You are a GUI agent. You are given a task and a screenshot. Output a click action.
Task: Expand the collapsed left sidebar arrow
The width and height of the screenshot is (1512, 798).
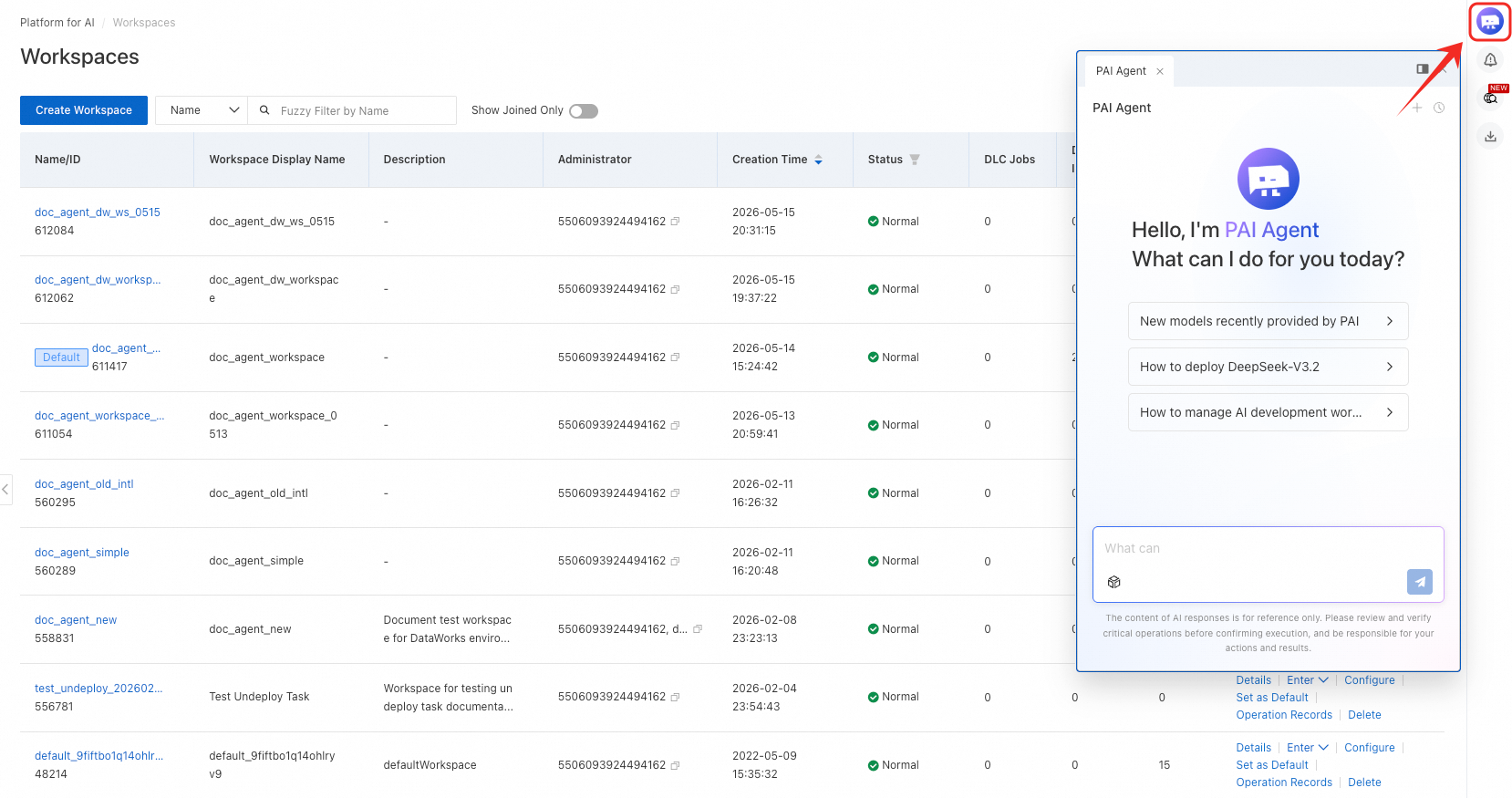(5, 490)
